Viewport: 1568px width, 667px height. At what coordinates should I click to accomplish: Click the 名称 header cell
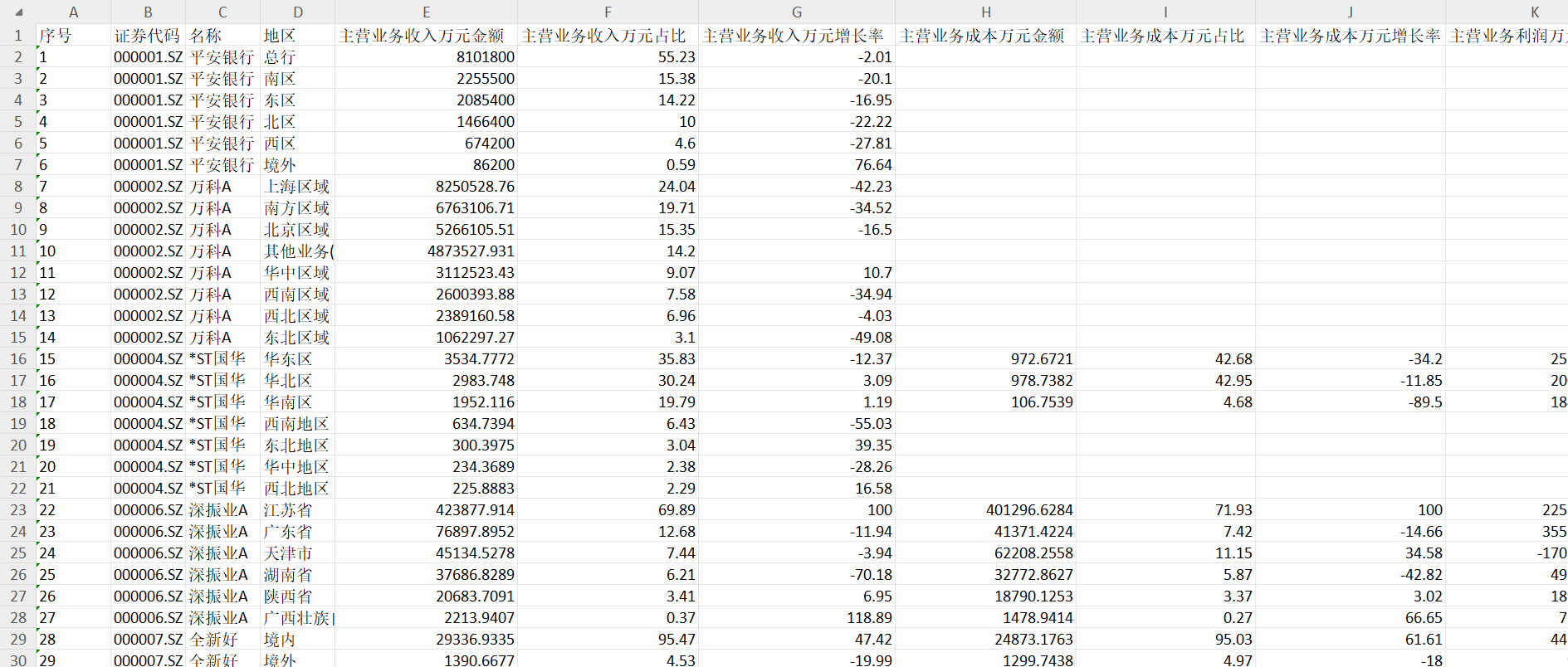click(x=223, y=36)
